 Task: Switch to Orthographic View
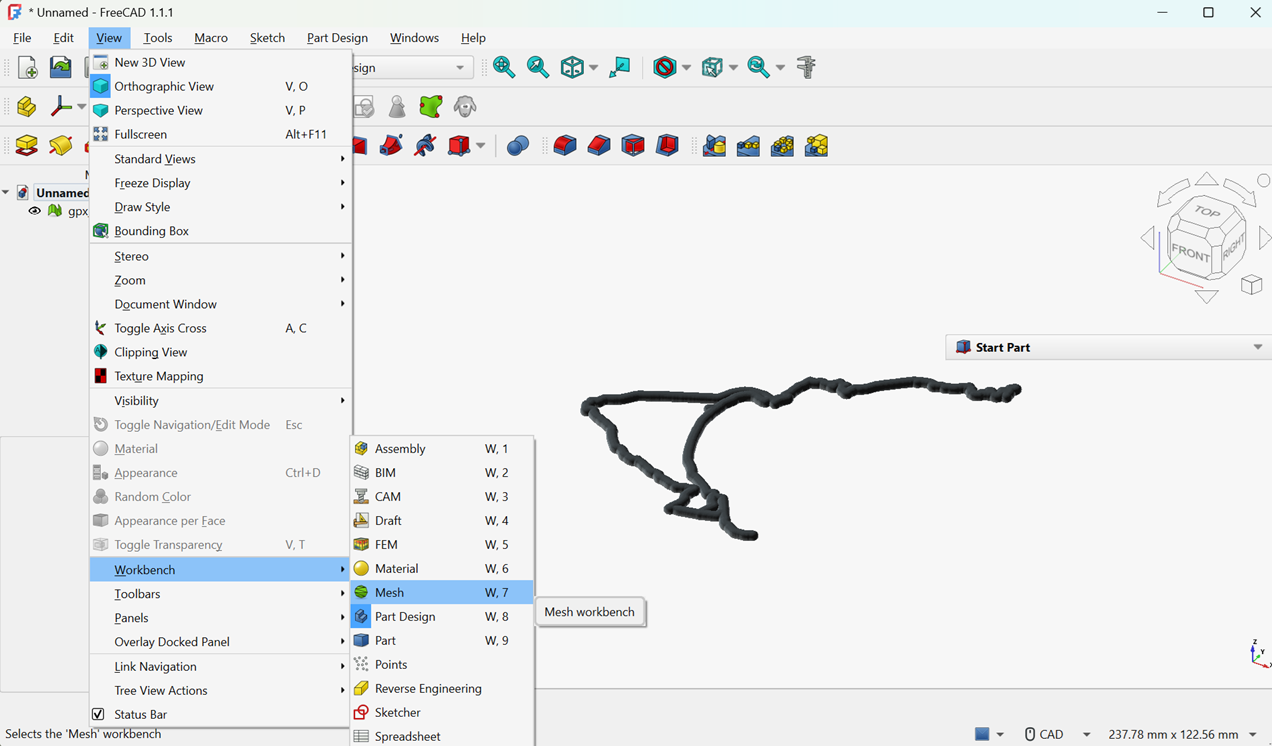(x=220, y=86)
